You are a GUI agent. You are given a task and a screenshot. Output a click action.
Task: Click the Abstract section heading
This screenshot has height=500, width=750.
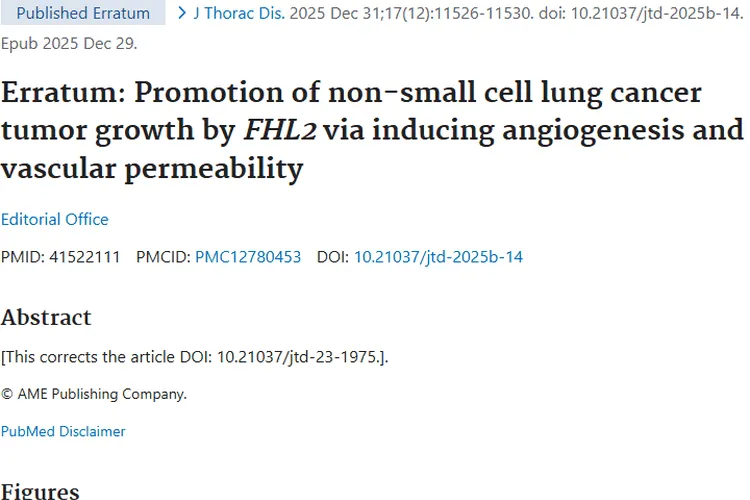click(x=46, y=318)
